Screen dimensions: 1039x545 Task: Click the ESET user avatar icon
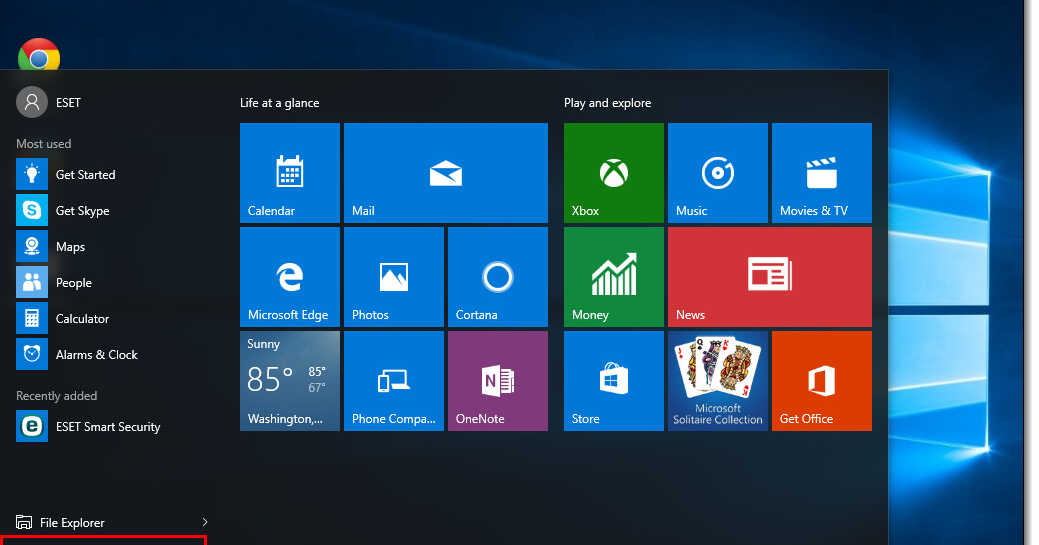pyautogui.click(x=32, y=102)
